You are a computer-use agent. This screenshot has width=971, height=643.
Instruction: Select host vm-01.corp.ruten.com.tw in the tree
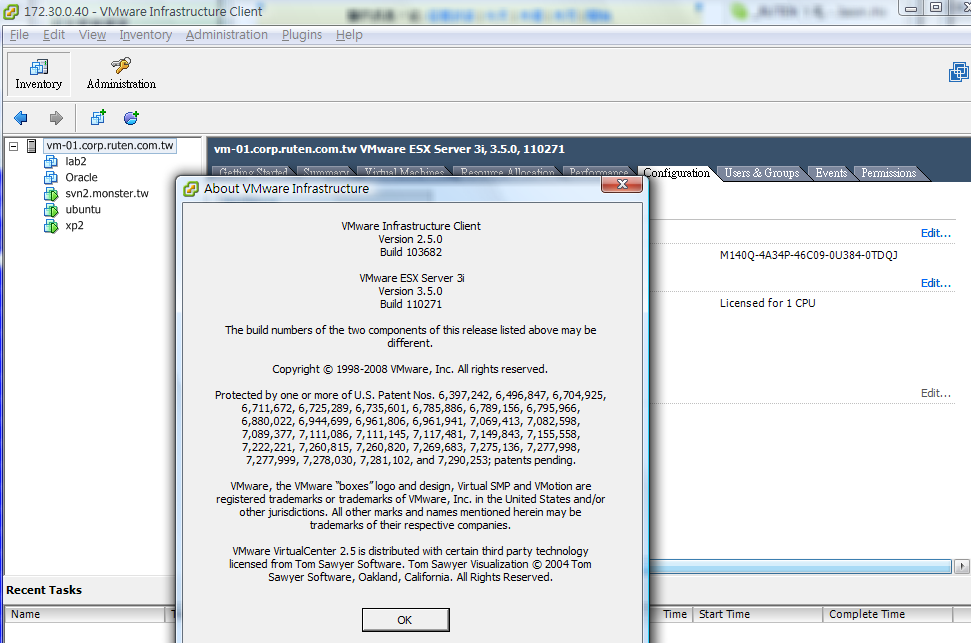click(110, 146)
